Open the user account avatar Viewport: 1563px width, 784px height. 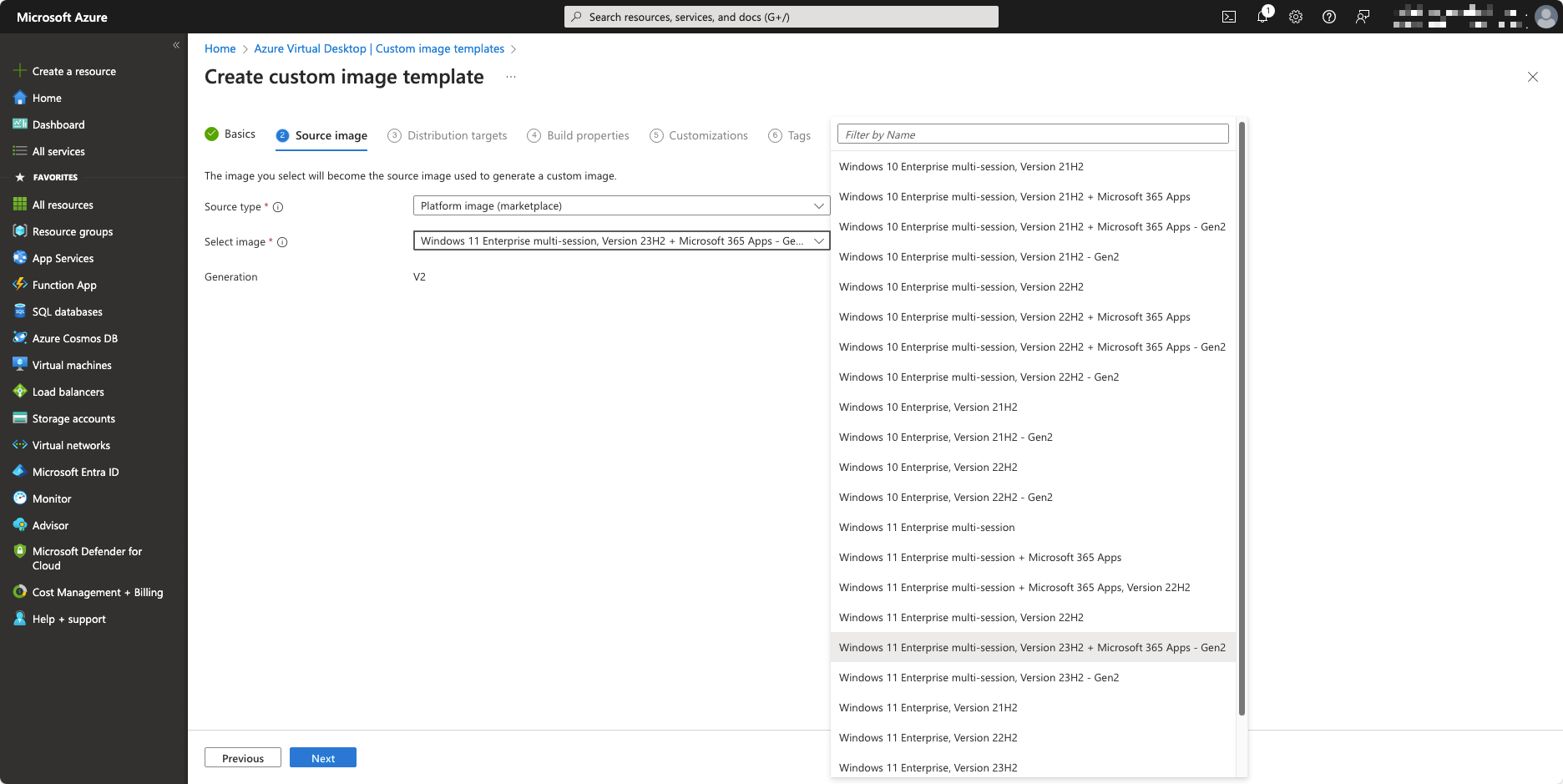pyautogui.click(x=1546, y=17)
